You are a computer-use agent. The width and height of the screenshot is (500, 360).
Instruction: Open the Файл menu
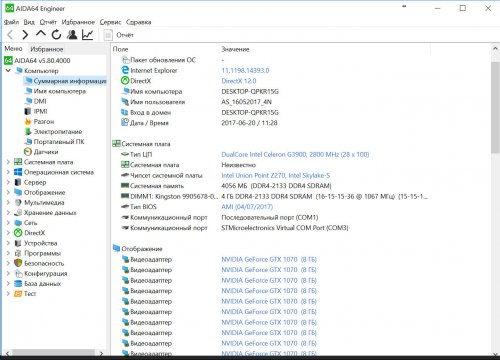[11, 22]
